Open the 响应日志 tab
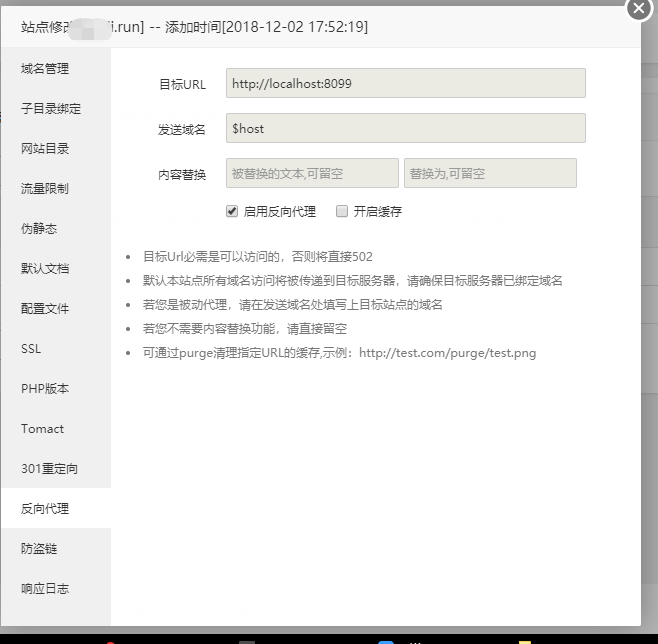Viewport: 658px width, 644px height. click(x=46, y=589)
